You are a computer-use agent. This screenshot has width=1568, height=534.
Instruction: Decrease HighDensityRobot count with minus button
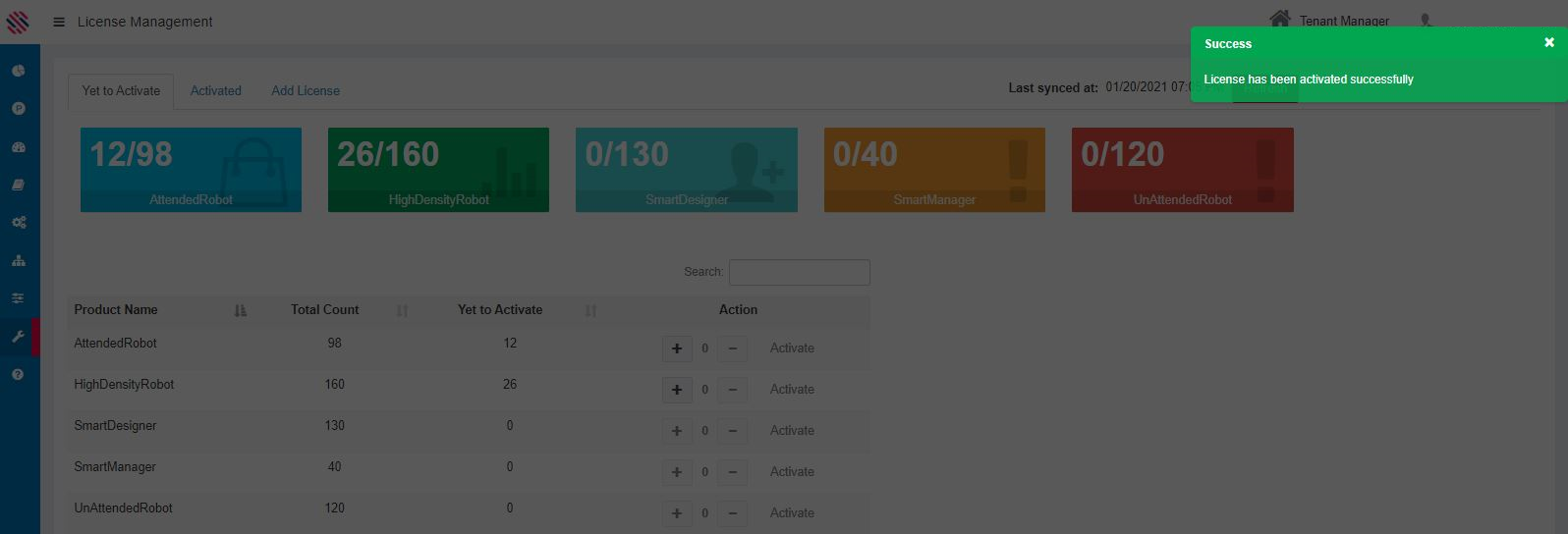pyautogui.click(x=732, y=390)
